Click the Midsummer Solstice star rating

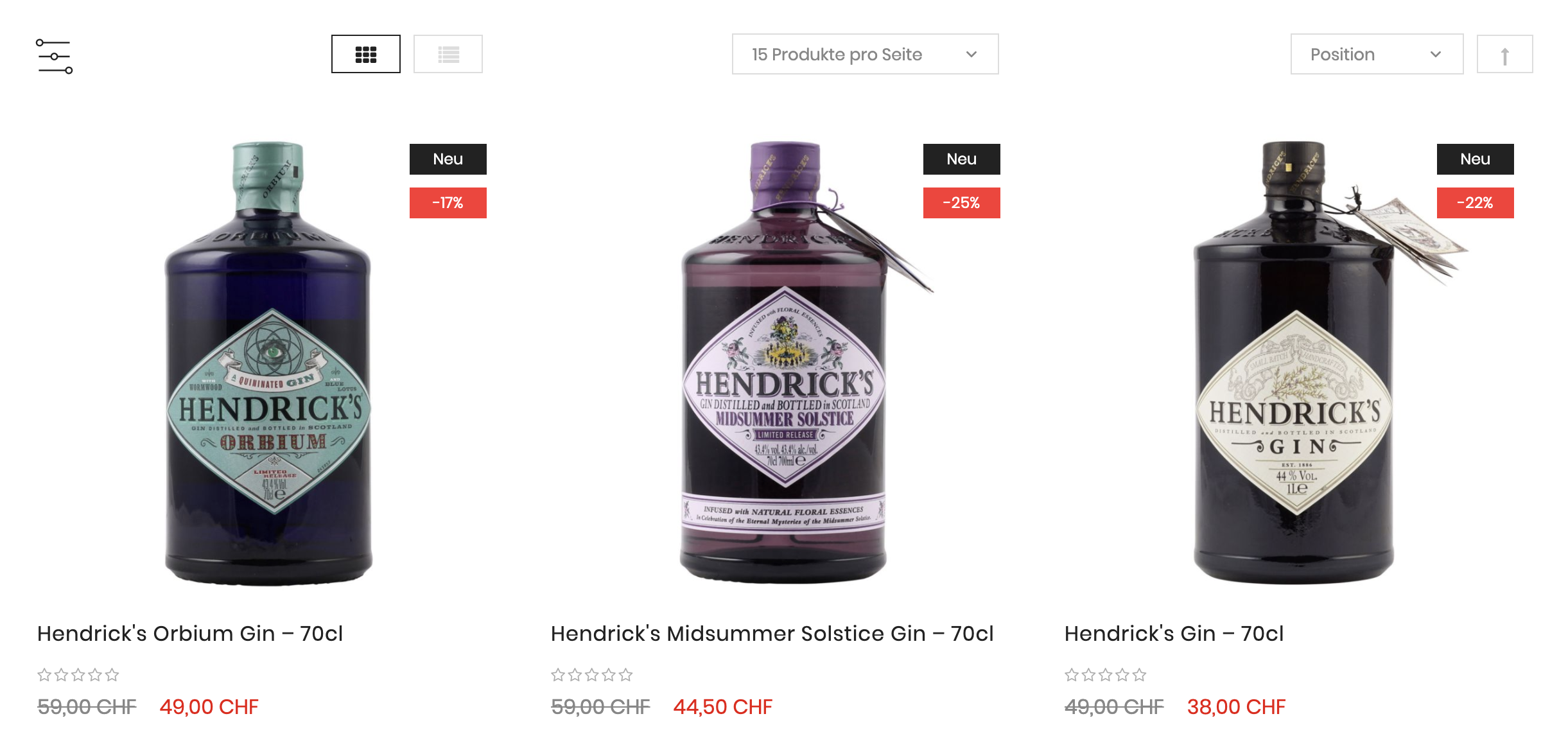(592, 675)
